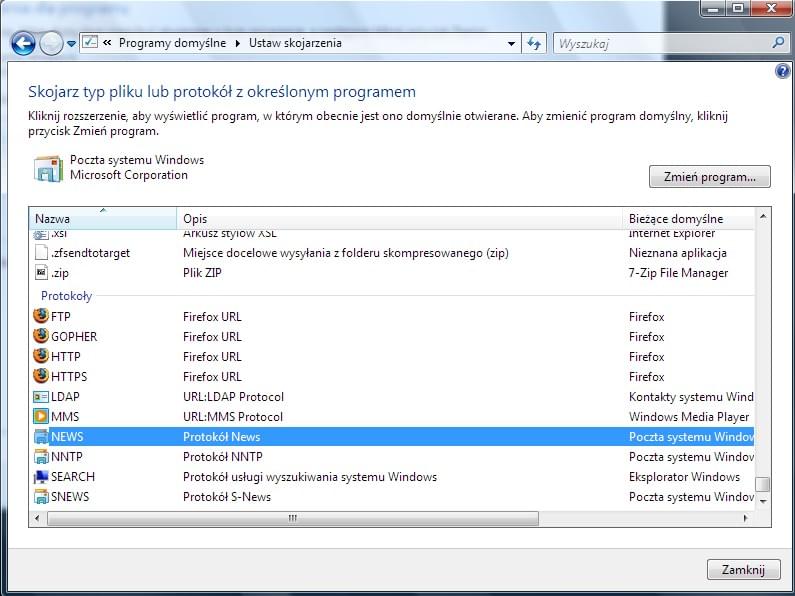795x596 pixels.
Task: Click 'Eksplorator Windows' default entry
Action: pyautogui.click(x=684, y=477)
